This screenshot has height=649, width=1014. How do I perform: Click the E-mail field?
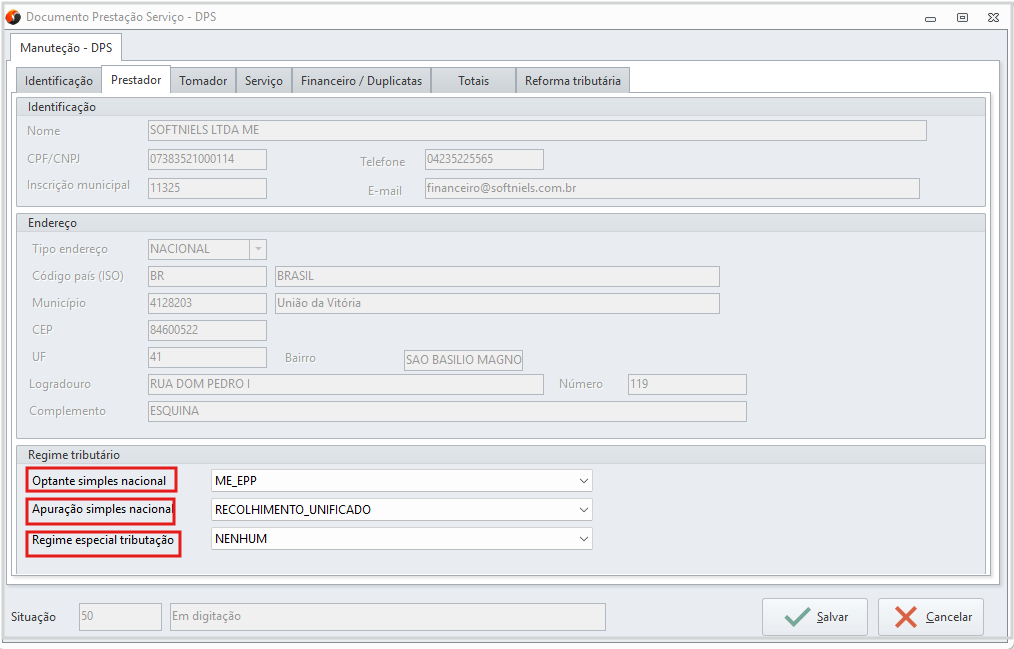pos(672,189)
